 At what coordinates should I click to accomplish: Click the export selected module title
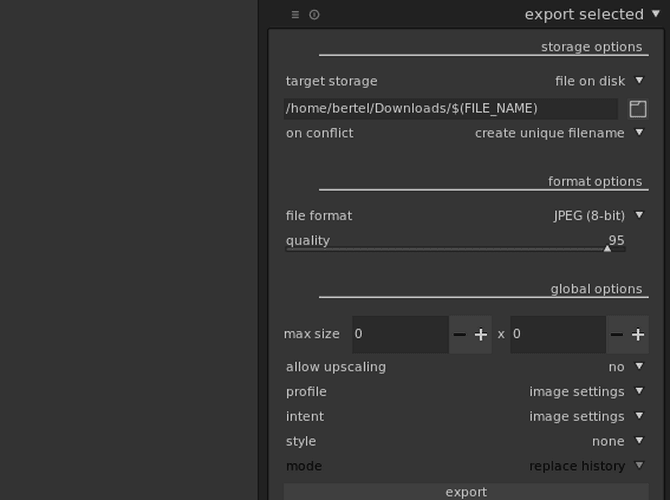coord(584,15)
